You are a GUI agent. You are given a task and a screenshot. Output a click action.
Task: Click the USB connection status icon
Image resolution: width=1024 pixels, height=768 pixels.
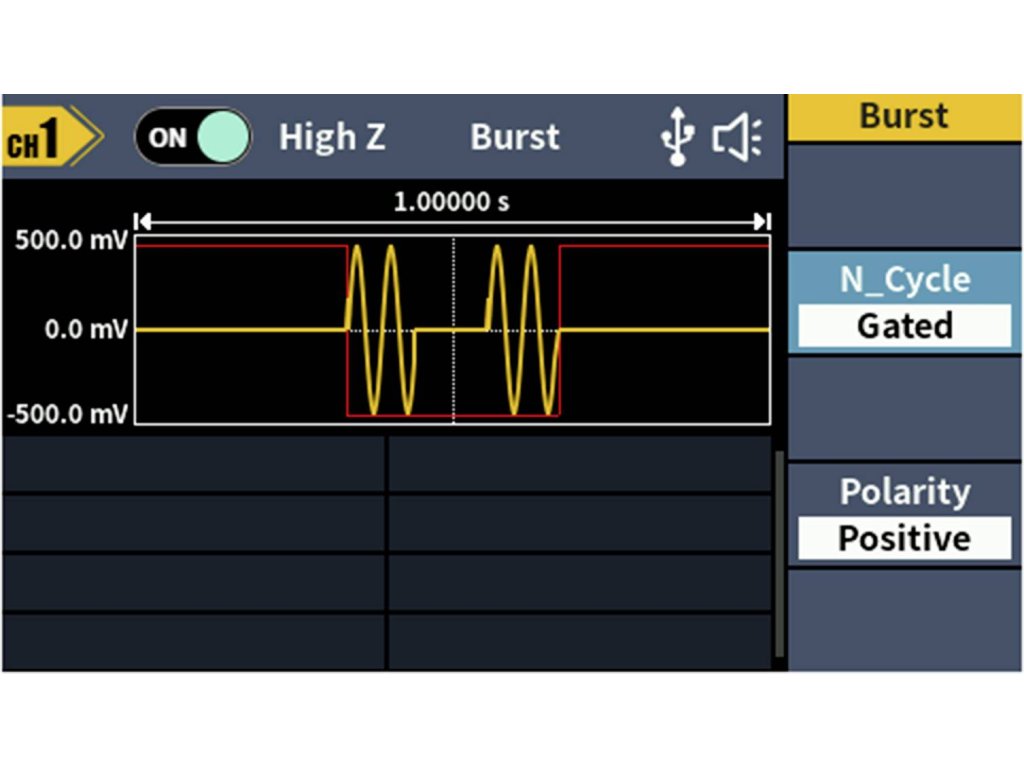678,137
